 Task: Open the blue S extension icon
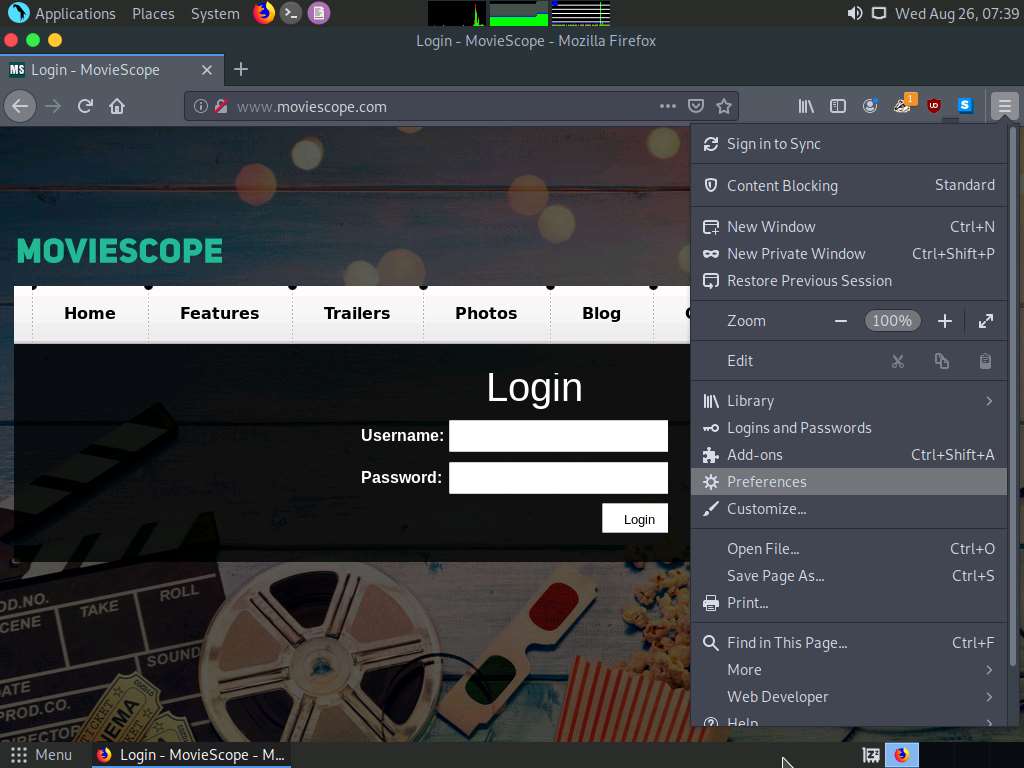(x=964, y=105)
